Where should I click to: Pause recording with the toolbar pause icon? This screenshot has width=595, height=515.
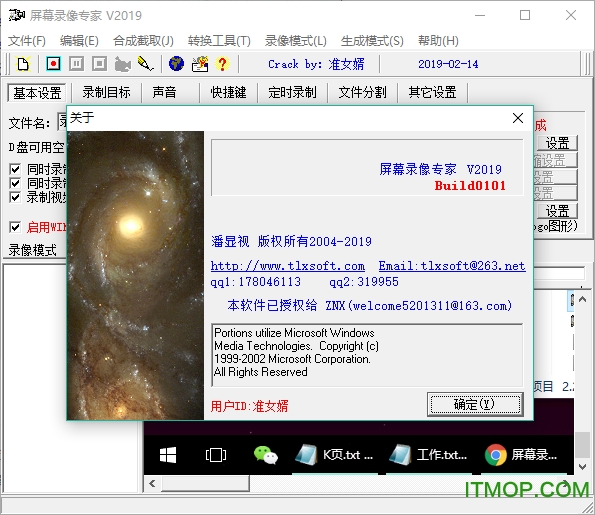coord(76,64)
